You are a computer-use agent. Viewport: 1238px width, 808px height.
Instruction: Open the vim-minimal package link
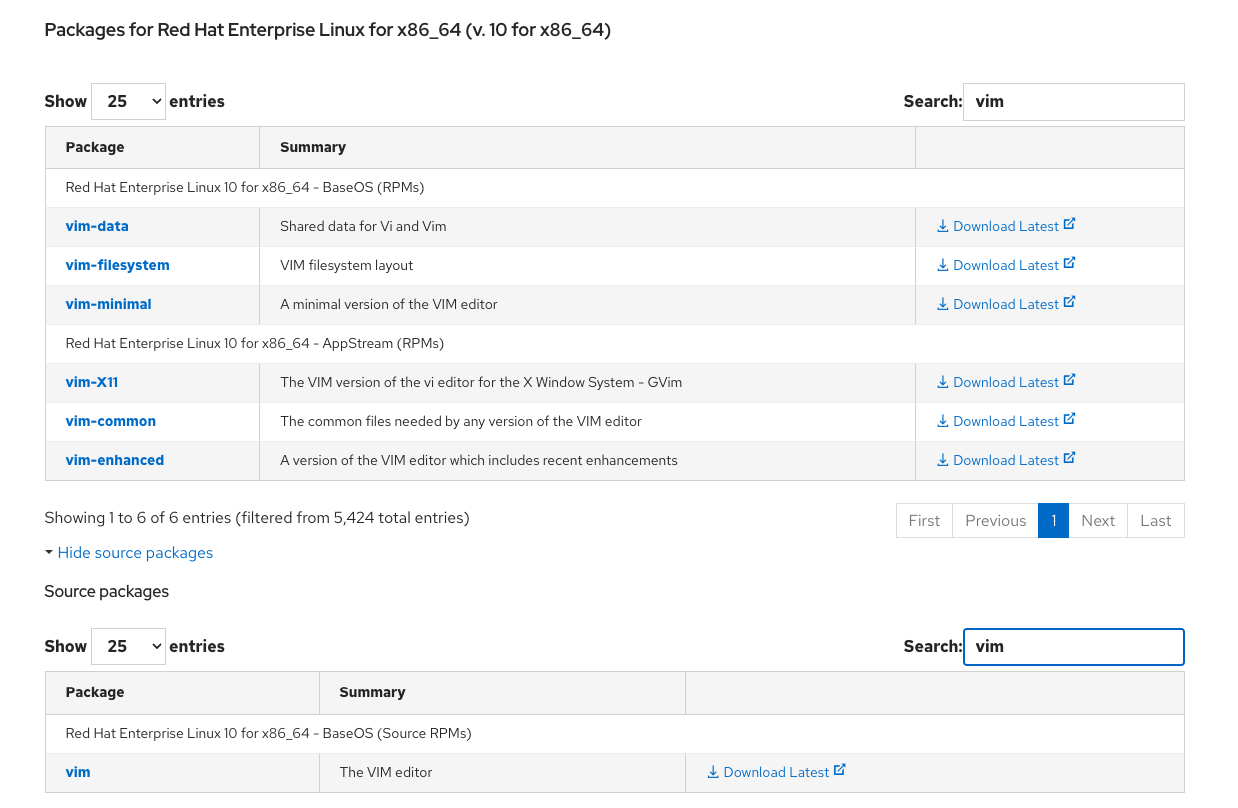[109, 304]
